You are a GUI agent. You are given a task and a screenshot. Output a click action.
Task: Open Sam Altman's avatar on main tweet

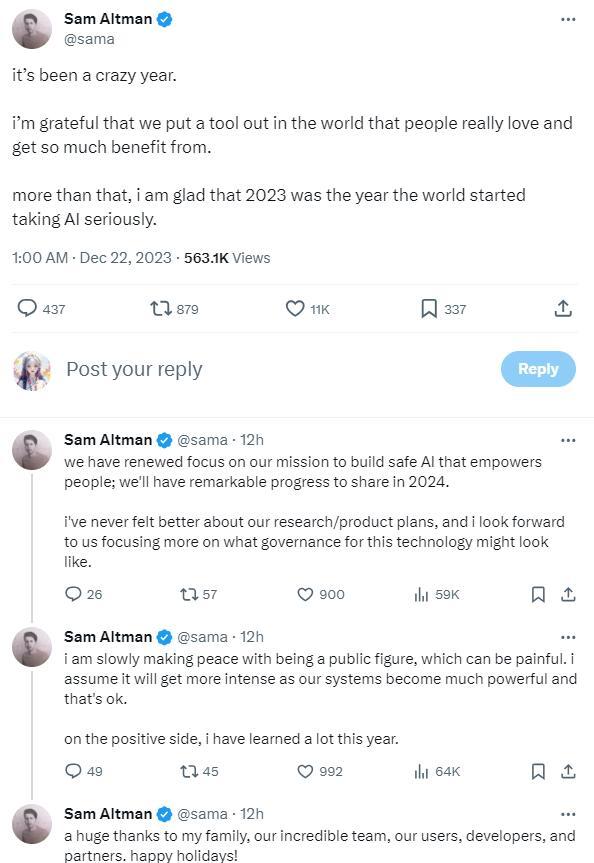tap(32, 29)
